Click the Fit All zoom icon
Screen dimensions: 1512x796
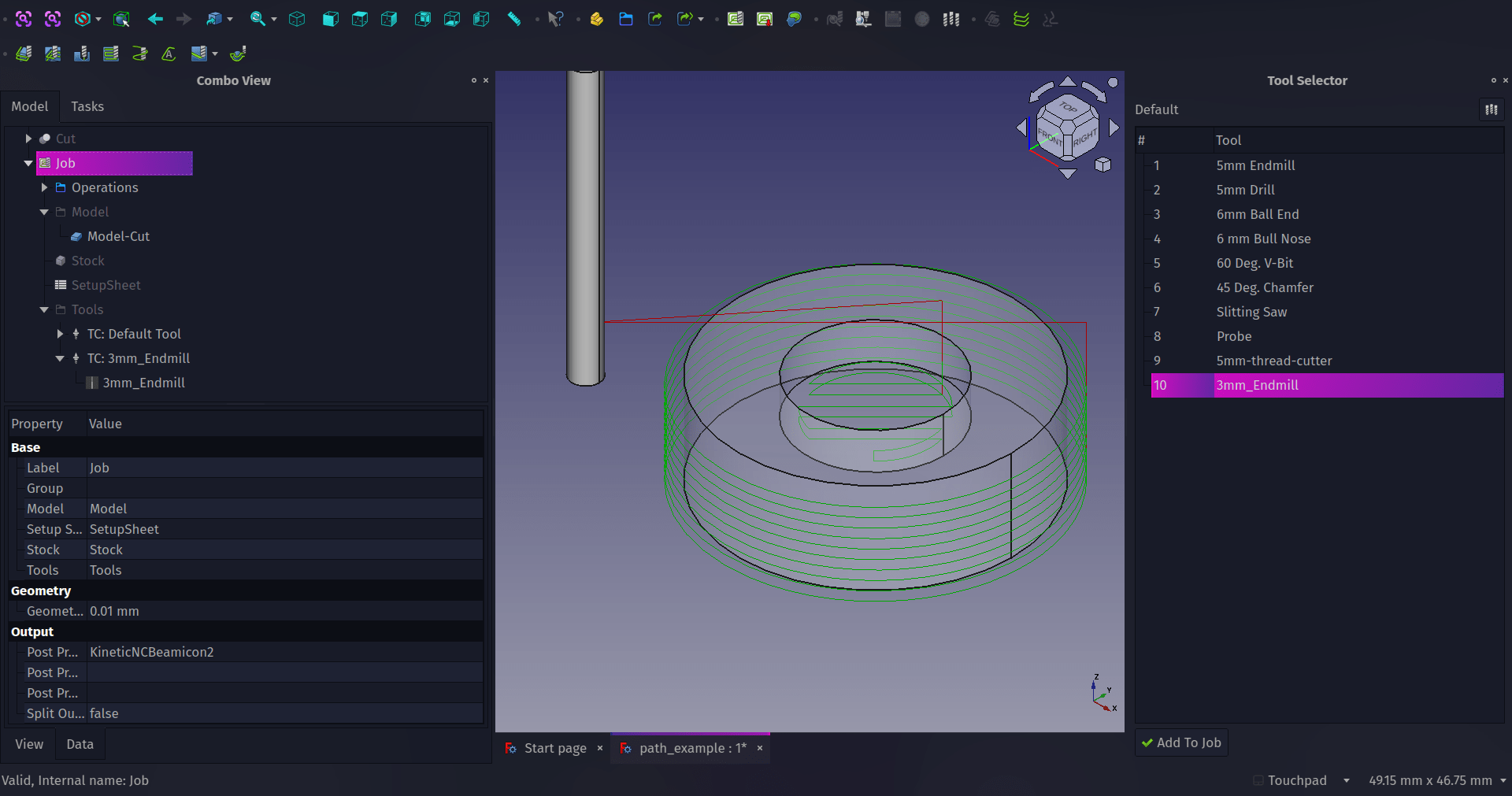click(24, 19)
